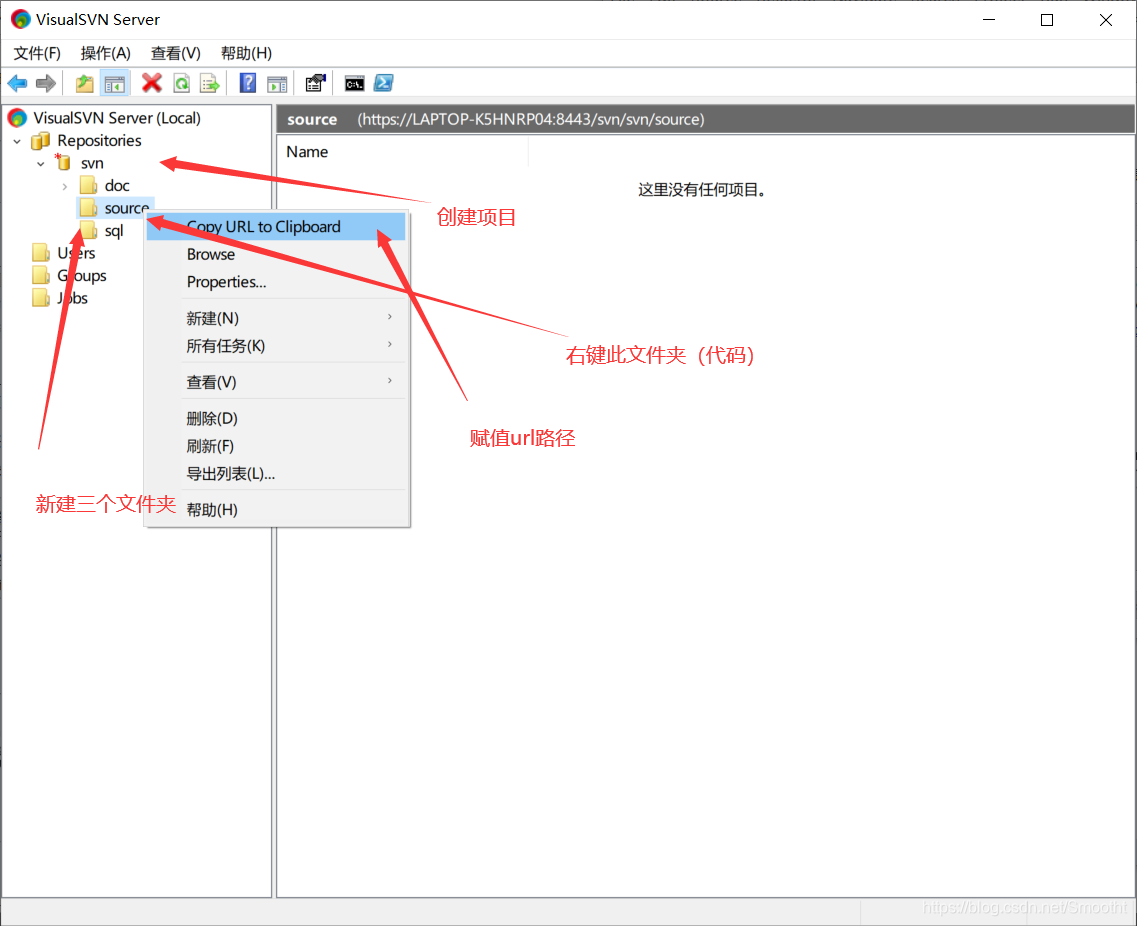Viewport: 1137px width, 926px height.
Task: Click the Forward arrow toolbar icon
Action: tap(46, 83)
